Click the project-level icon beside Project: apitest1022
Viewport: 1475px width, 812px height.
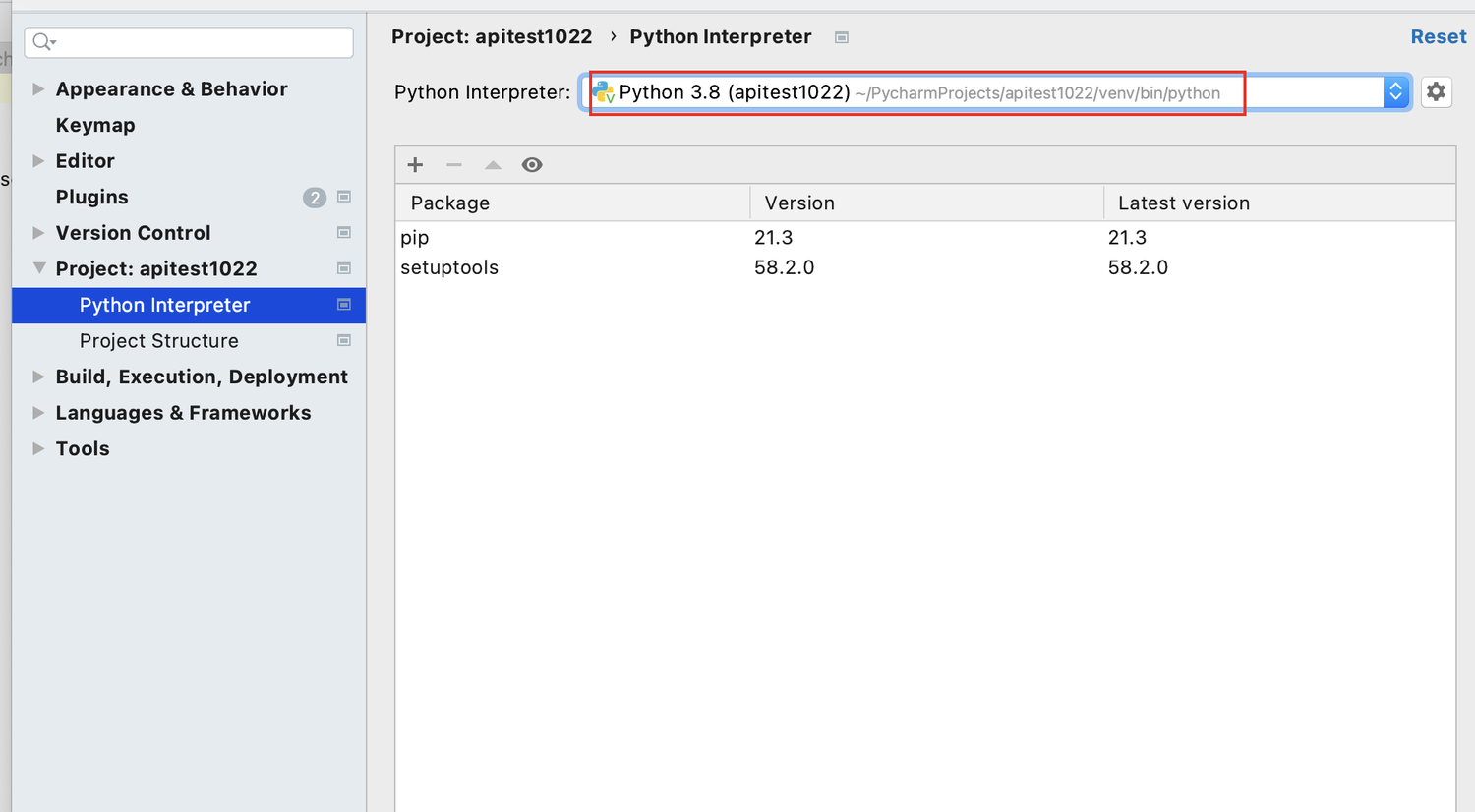[344, 268]
